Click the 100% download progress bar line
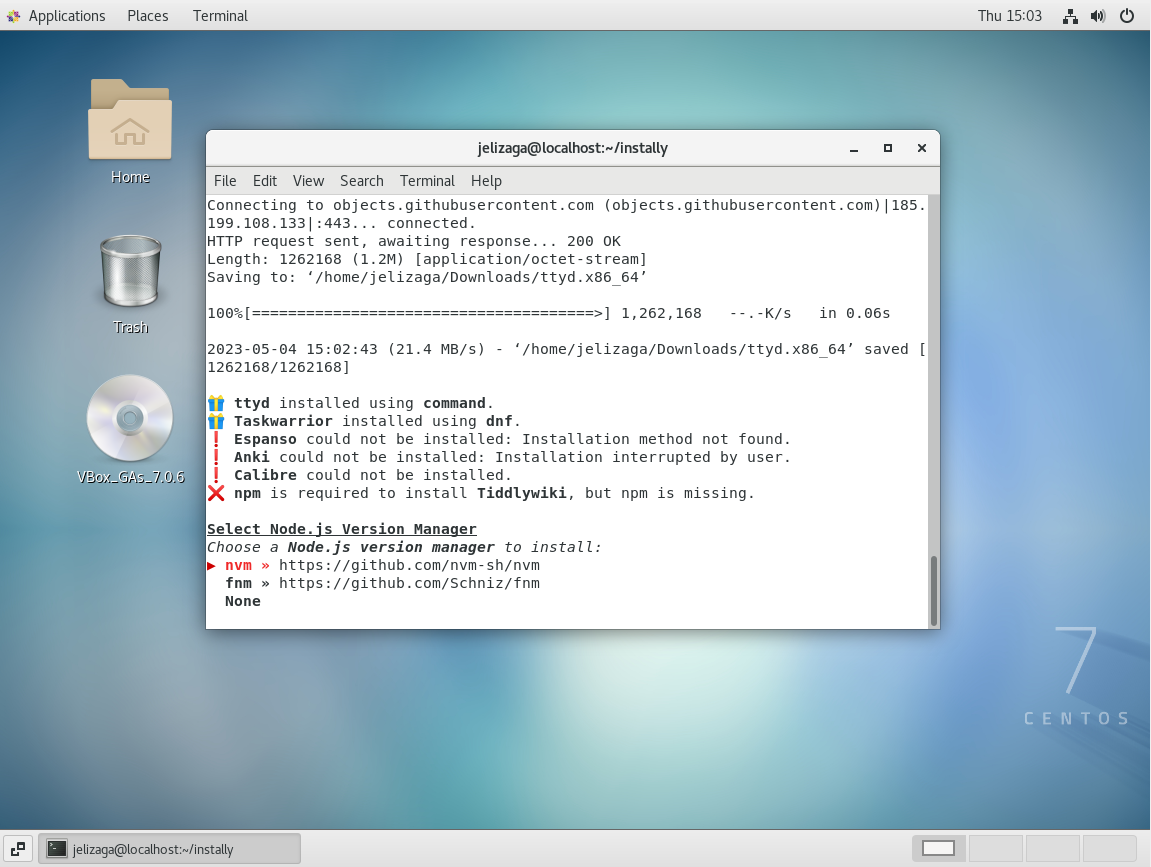This screenshot has width=1151, height=867. click(x=548, y=313)
